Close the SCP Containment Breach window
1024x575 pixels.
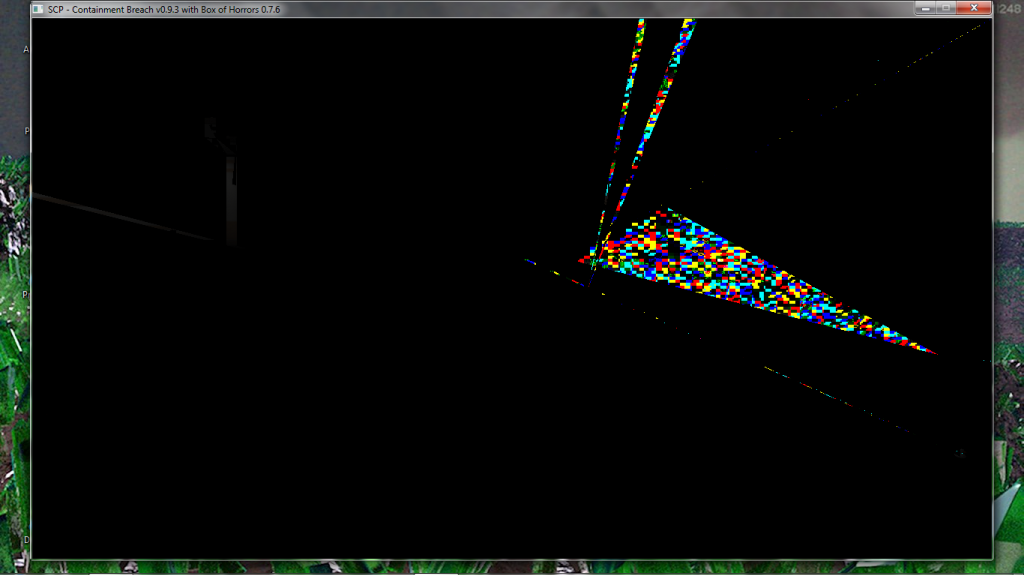974,8
